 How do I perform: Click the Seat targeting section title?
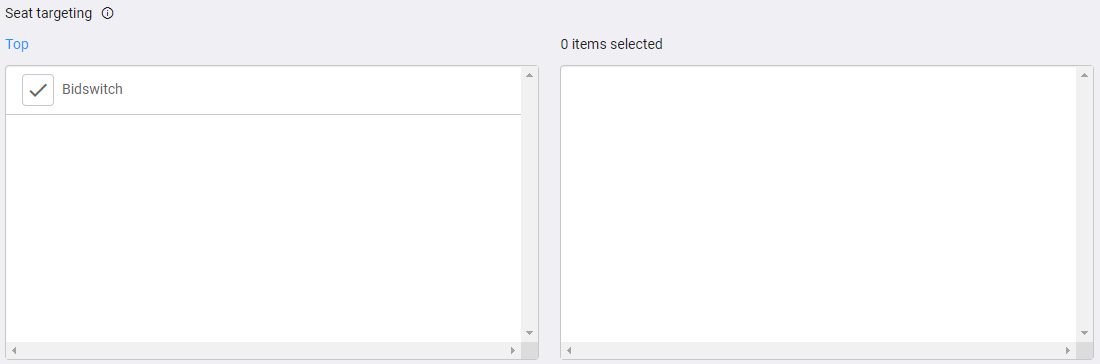48,13
